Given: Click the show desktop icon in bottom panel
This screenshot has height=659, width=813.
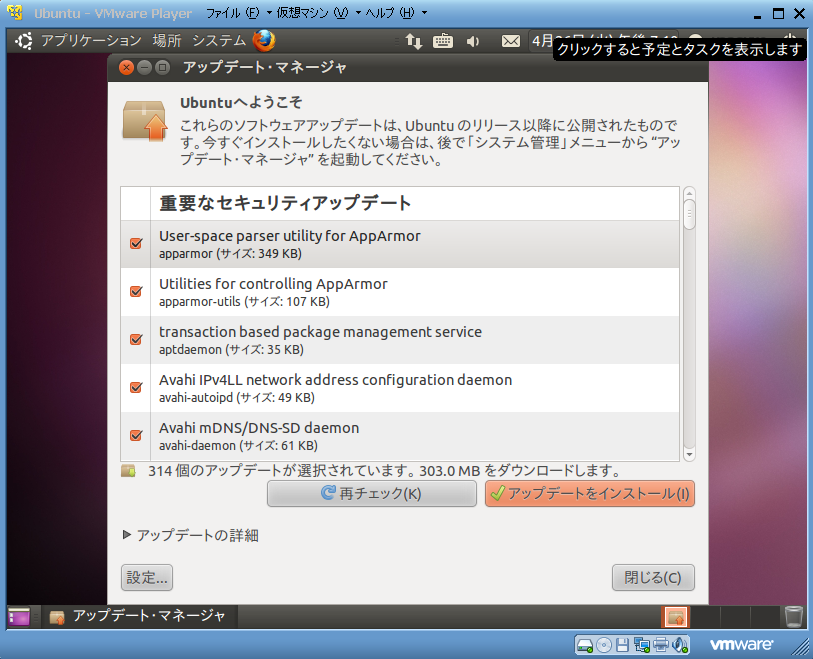Looking at the screenshot, I should 19,617.
